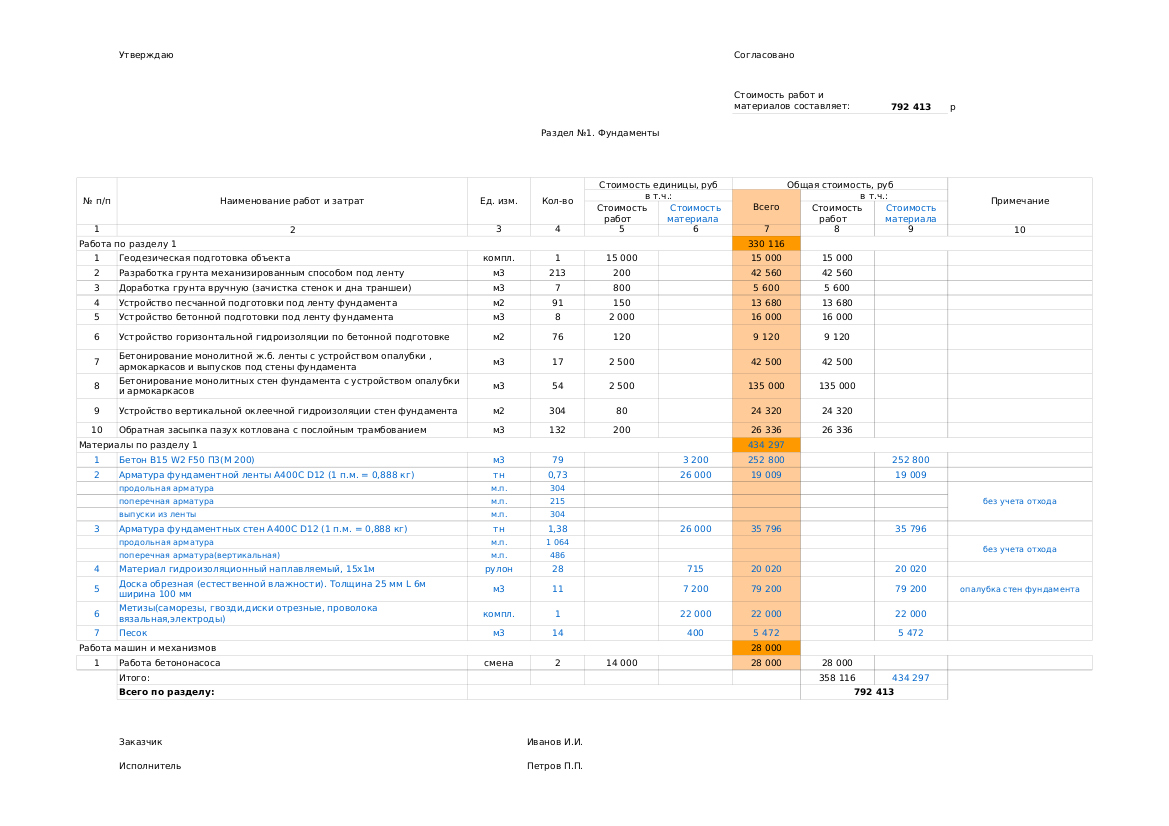This screenshot has height=826, width=1169.
Task: Click the orange 434 297 materials subtotal cell
Action: [766, 445]
